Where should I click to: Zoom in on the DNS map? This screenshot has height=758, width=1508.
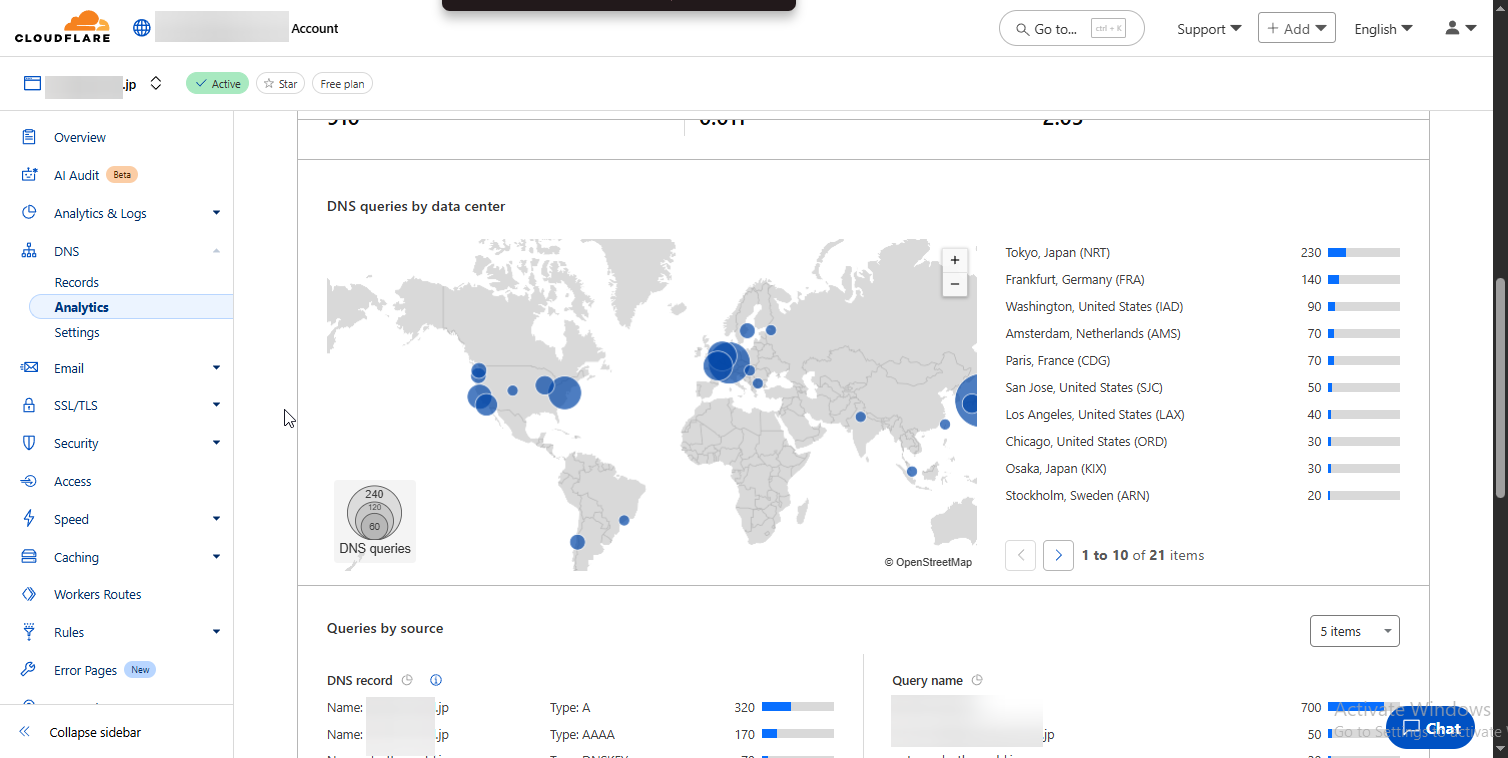955,260
